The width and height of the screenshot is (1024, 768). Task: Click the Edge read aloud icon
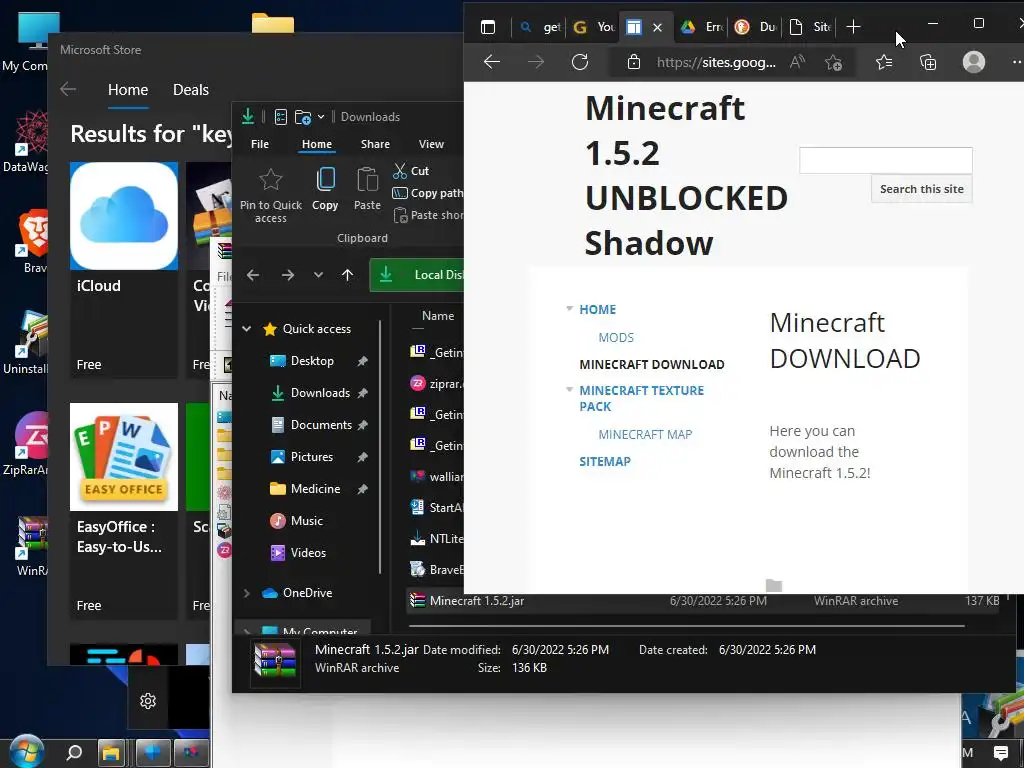coord(797,62)
